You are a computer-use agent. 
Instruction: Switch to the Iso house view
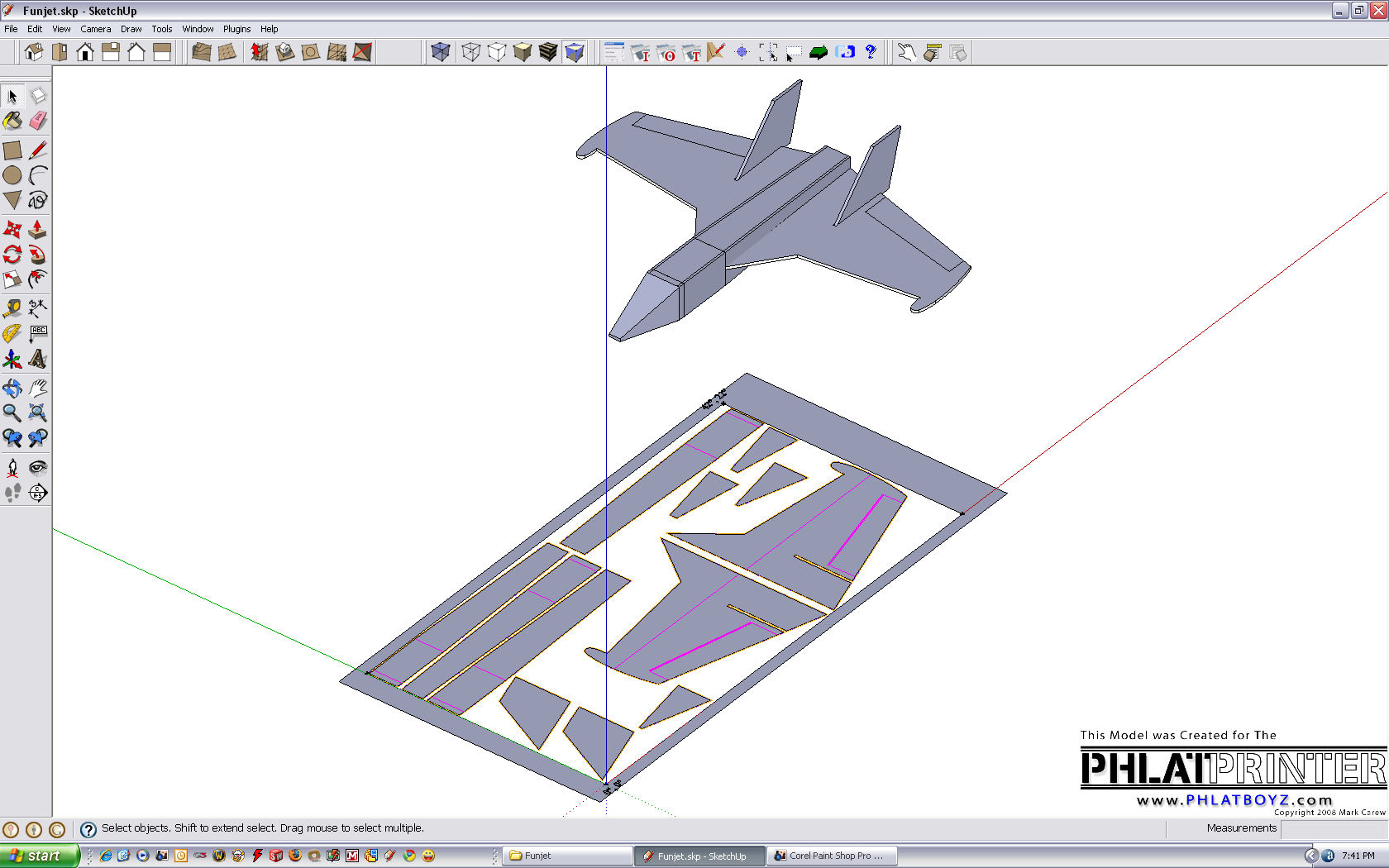click(x=34, y=52)
